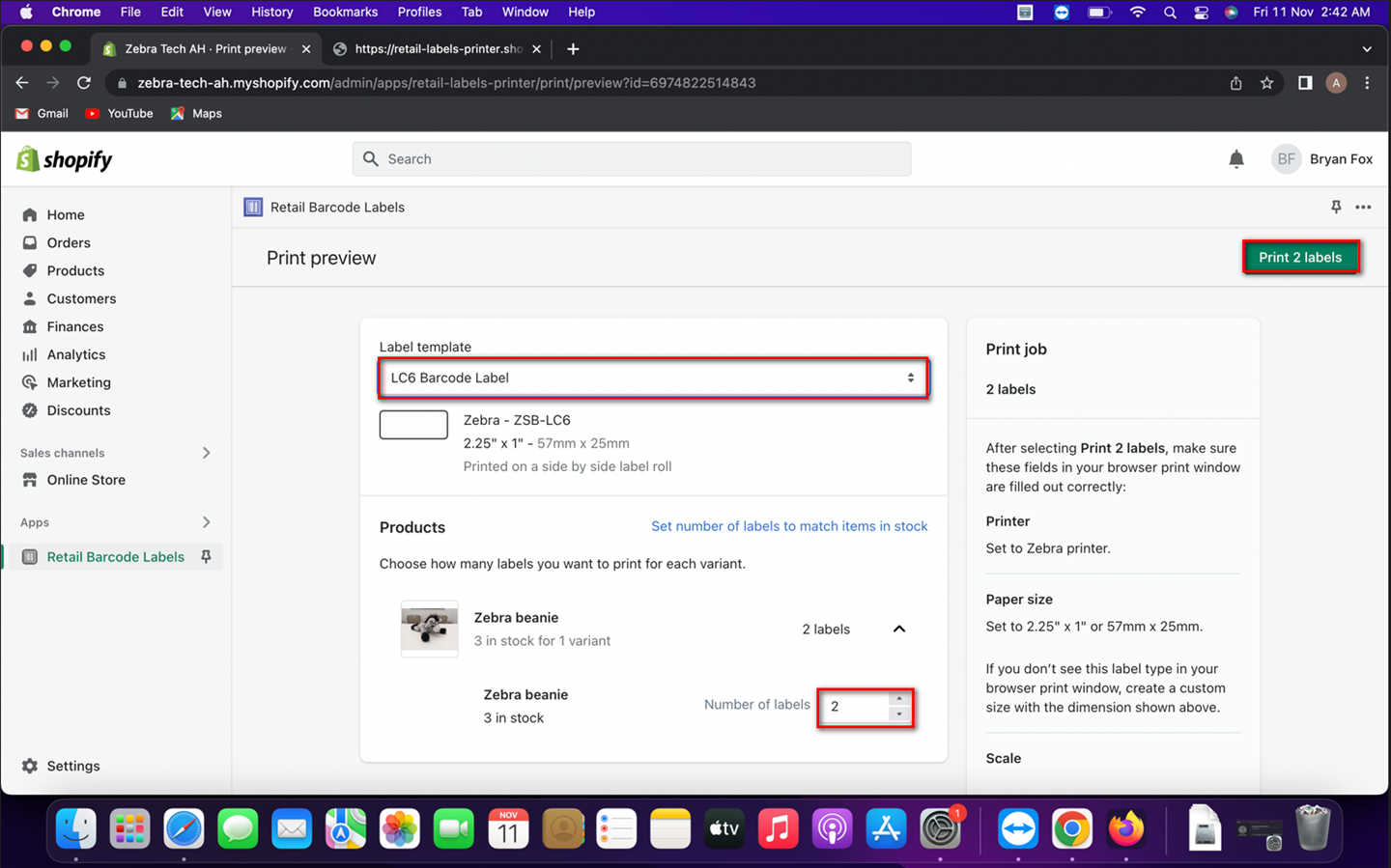Click the Number of labels input field
Viewport: 1391px width, 868px height.
855,707
